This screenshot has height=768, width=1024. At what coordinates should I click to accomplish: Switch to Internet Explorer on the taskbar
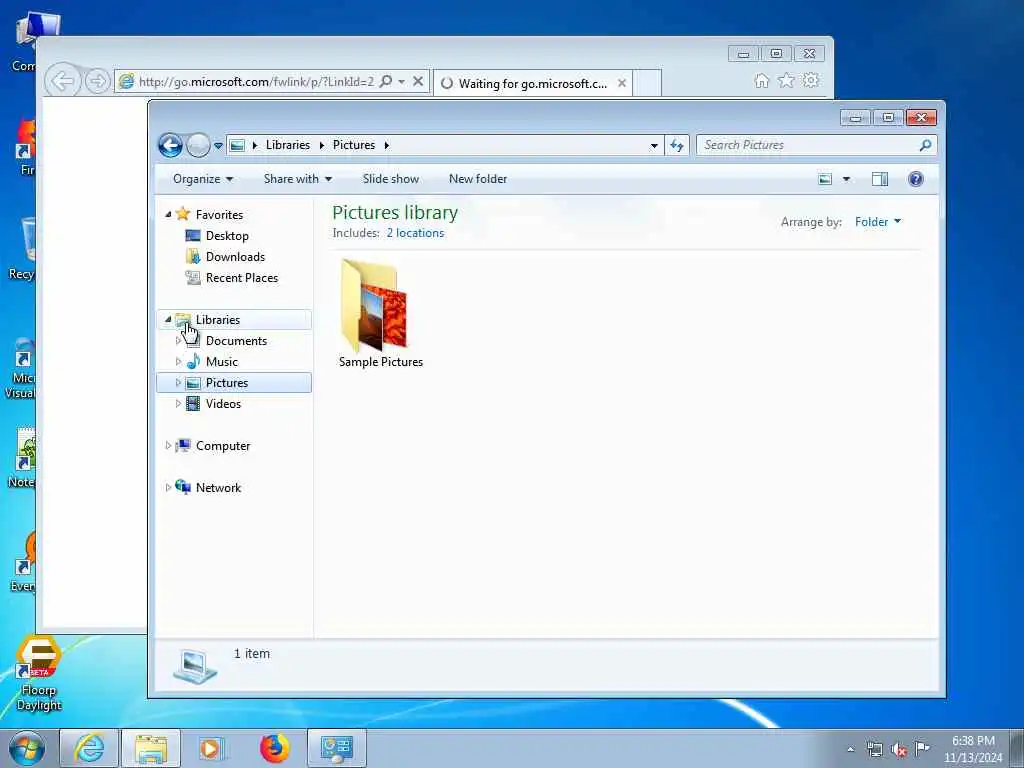[89, 748]
